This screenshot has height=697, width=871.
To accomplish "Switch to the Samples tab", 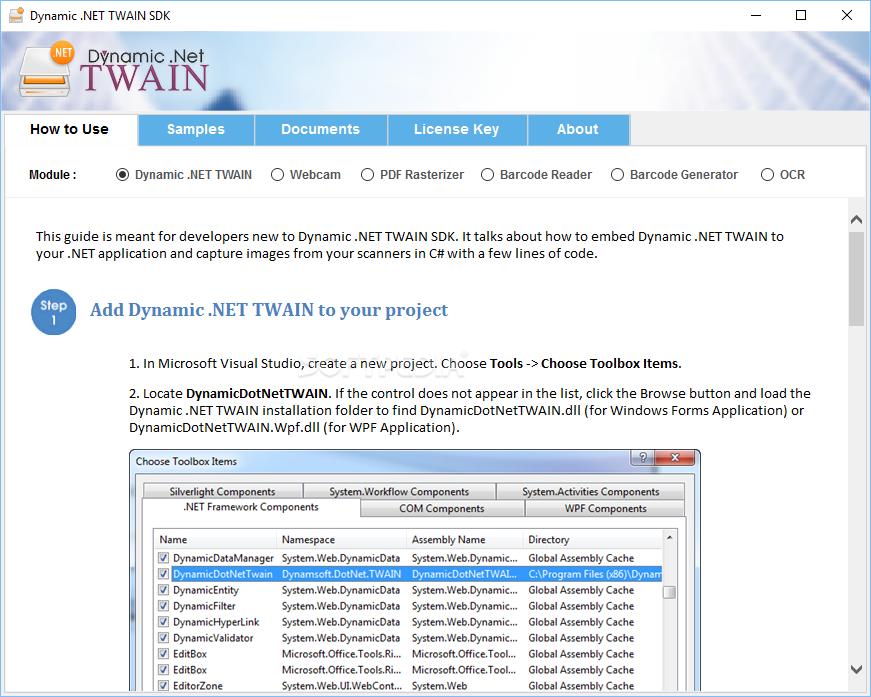I will (196, 129).
